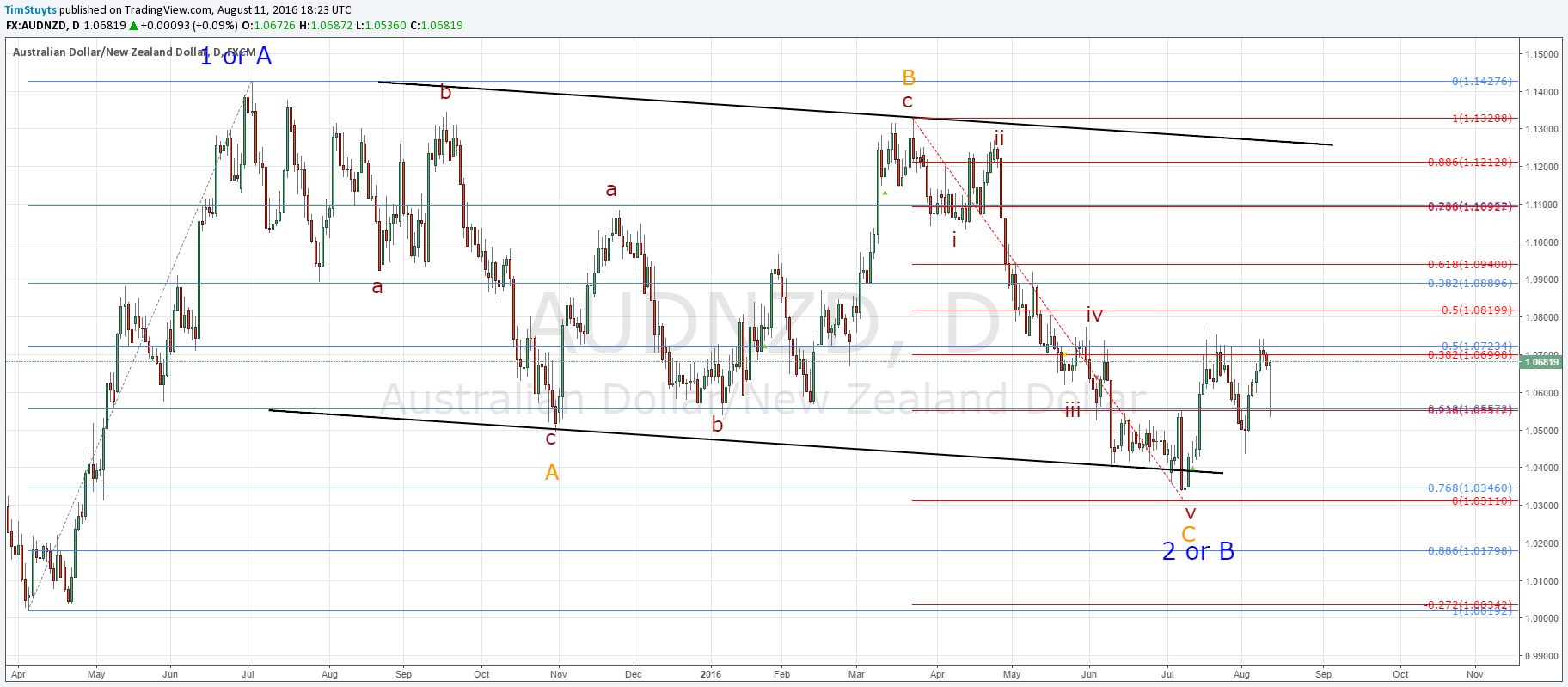Select the Fibonacci label 0.768(1.03460)

click(1470, 488)
